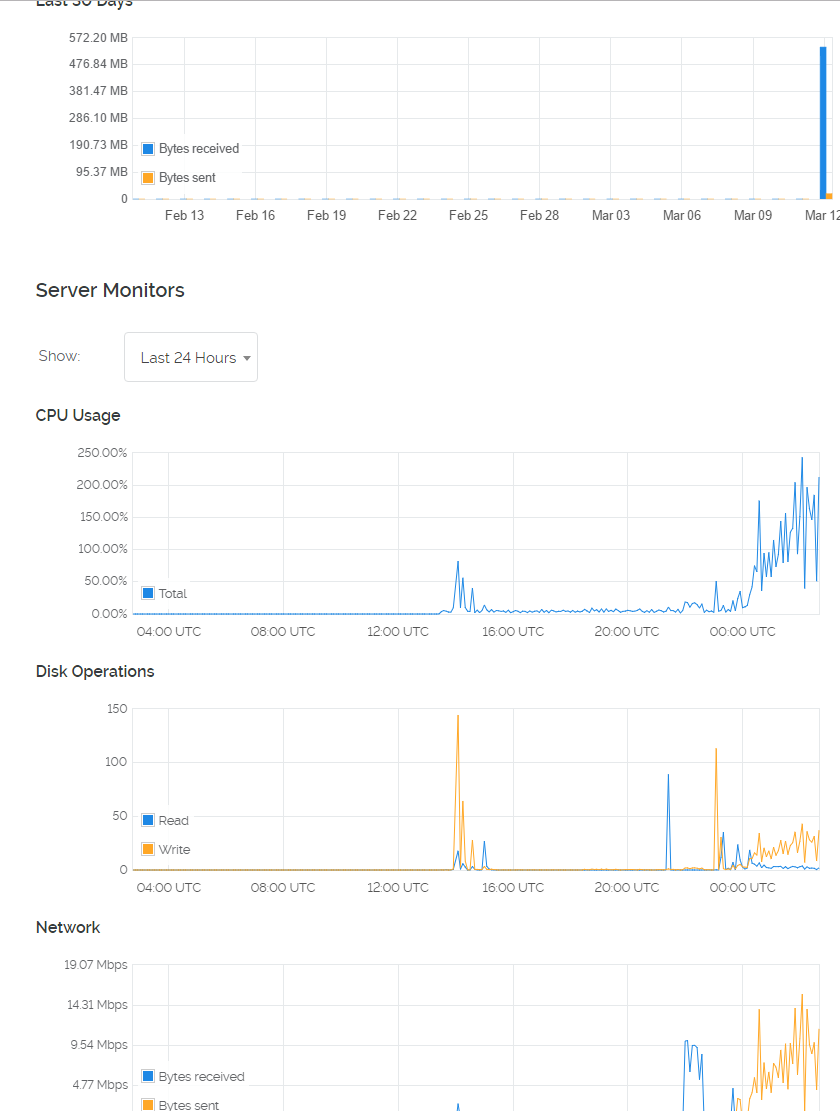Click the Disk Operations heading
Screen dimensions: 840x1111
(x=95, y=671)
